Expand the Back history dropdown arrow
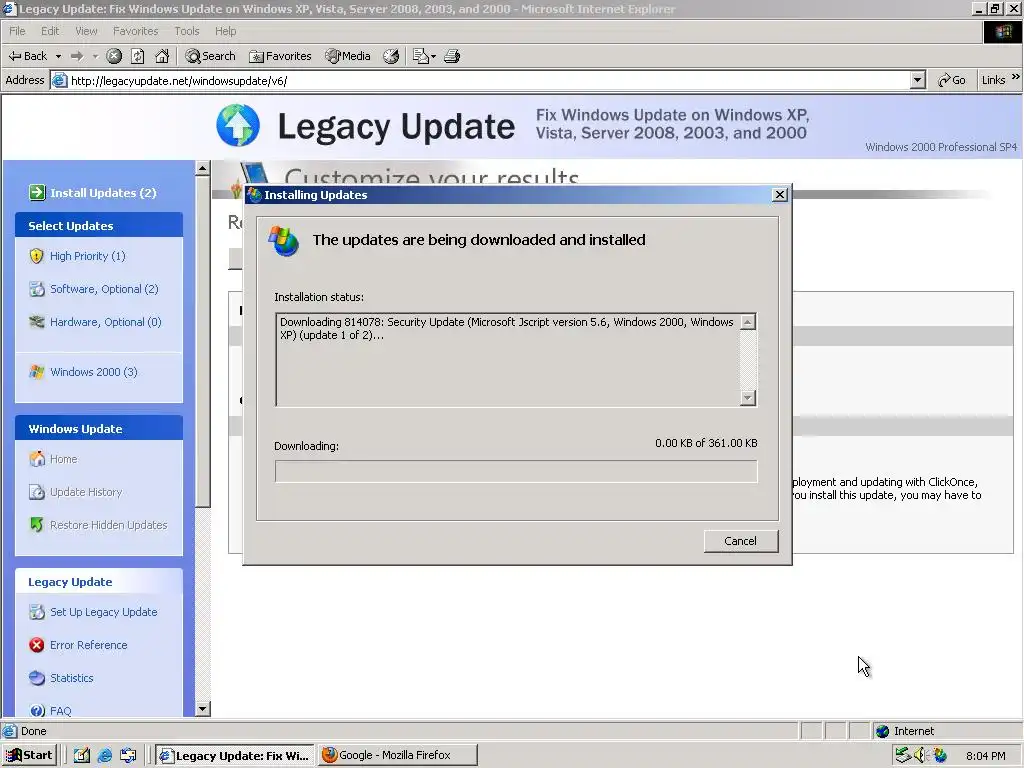This screenshot has height=768, width=1024. pyautogui.click(x=58, y=56)
